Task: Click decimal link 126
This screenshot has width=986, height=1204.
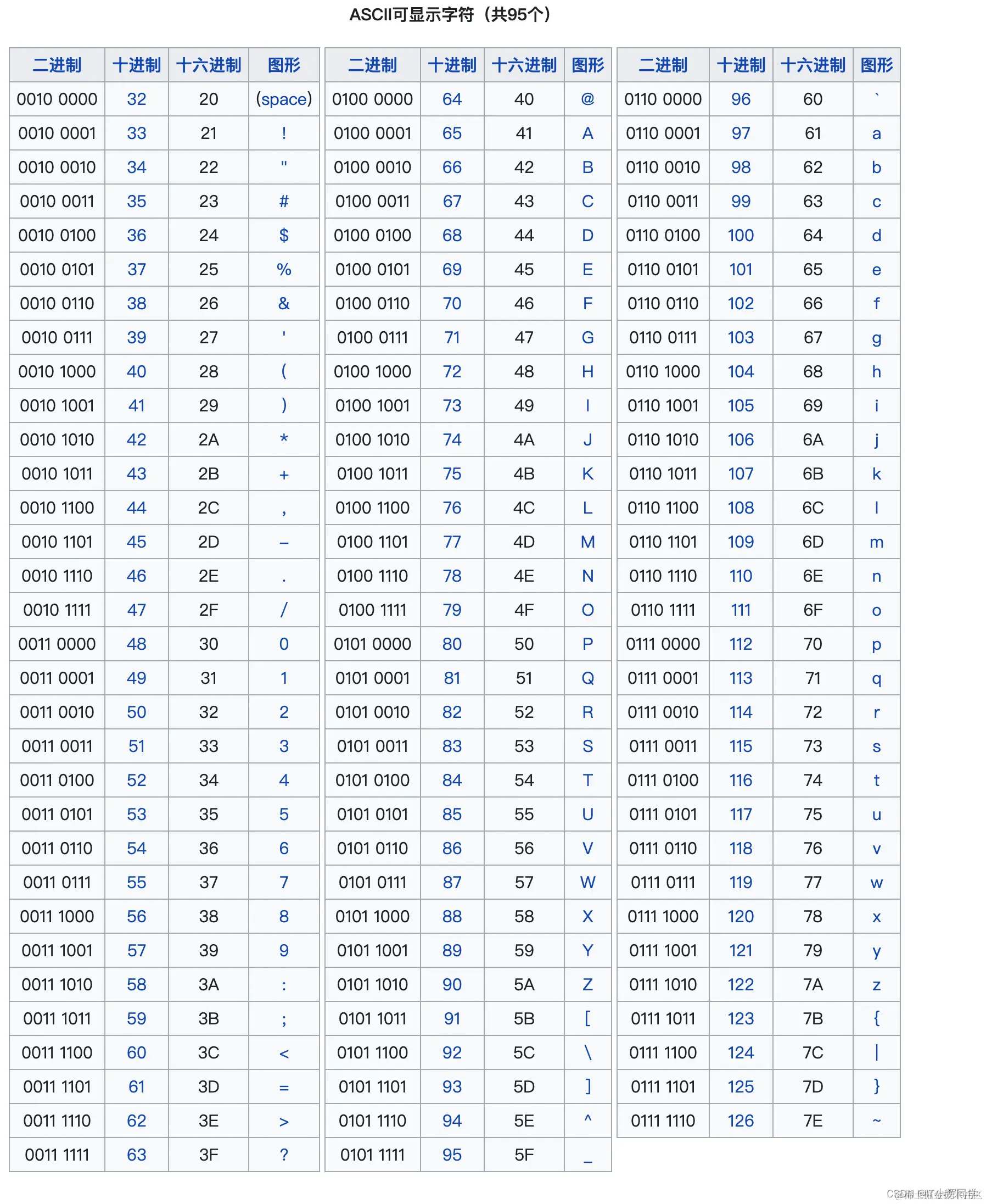Action: (x=741, y=1121)
